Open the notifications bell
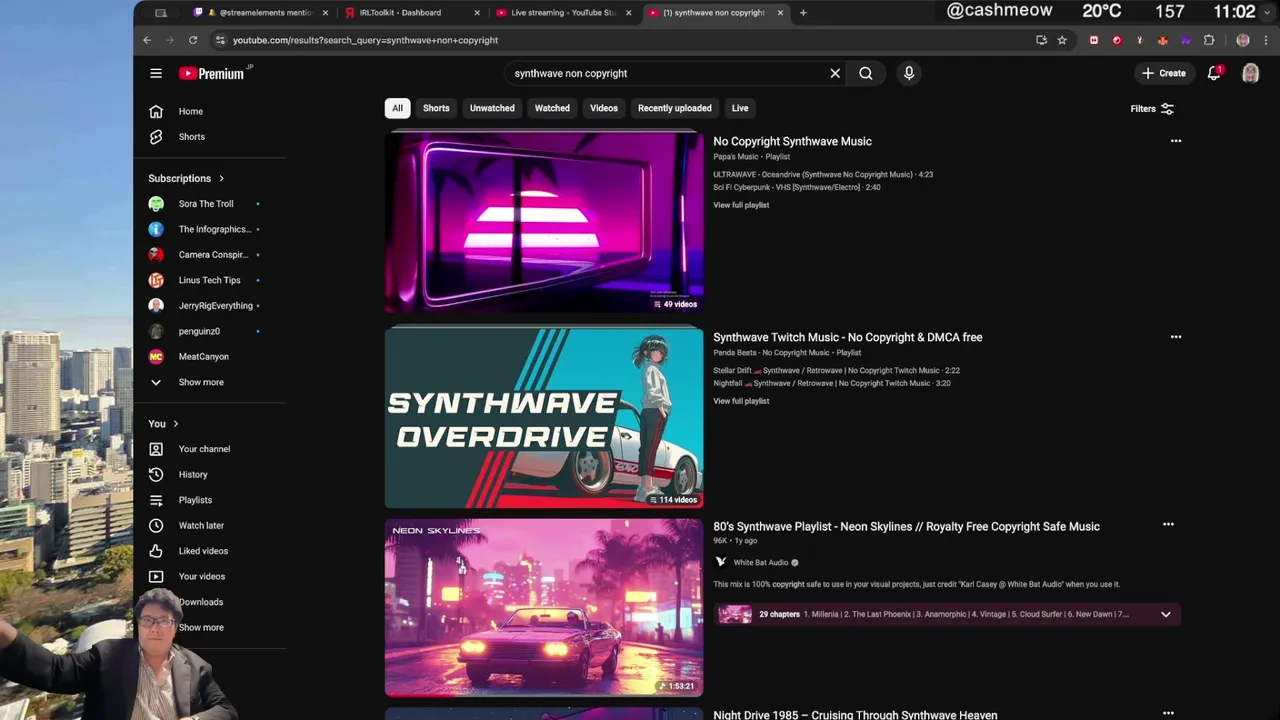Screen dimensions: 1280x720 coord(1214,73)
